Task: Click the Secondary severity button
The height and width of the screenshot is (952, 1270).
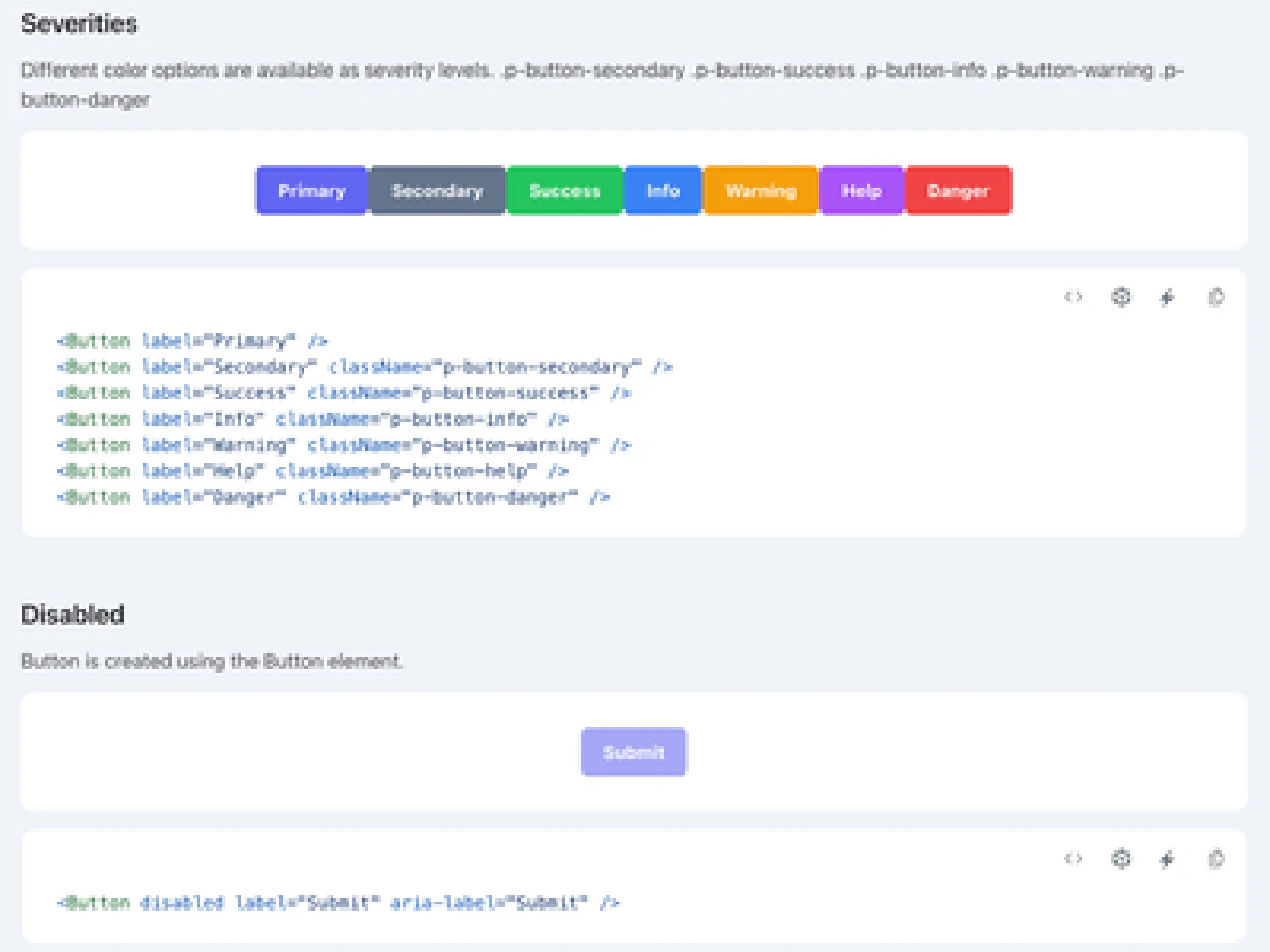Action: click(x=438, y=190)
